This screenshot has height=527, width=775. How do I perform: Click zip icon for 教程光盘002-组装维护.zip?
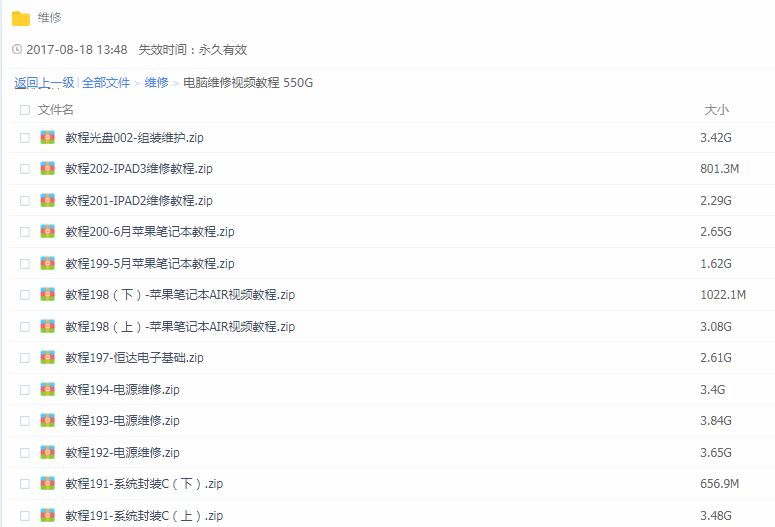coord(47,137)
